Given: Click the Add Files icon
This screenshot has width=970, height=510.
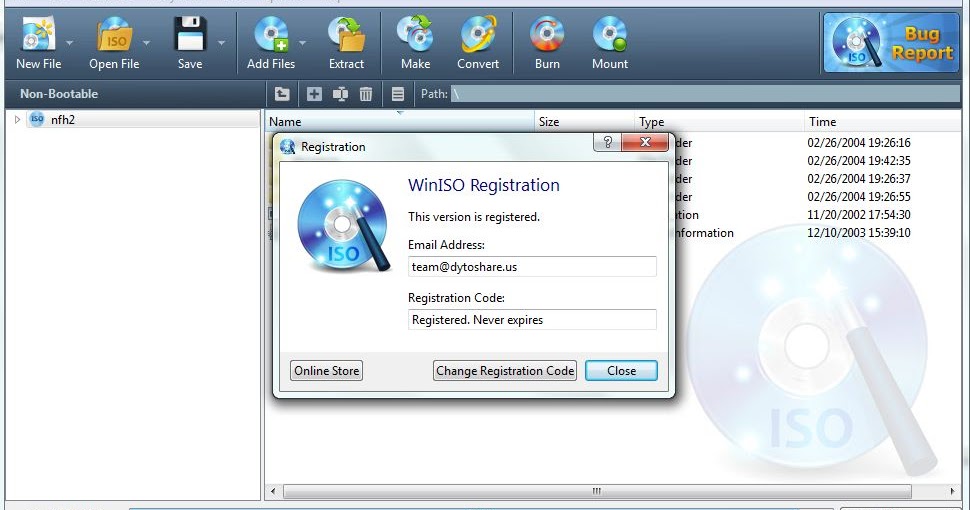Looking at the screenshot, I should (x=271, y=34).
